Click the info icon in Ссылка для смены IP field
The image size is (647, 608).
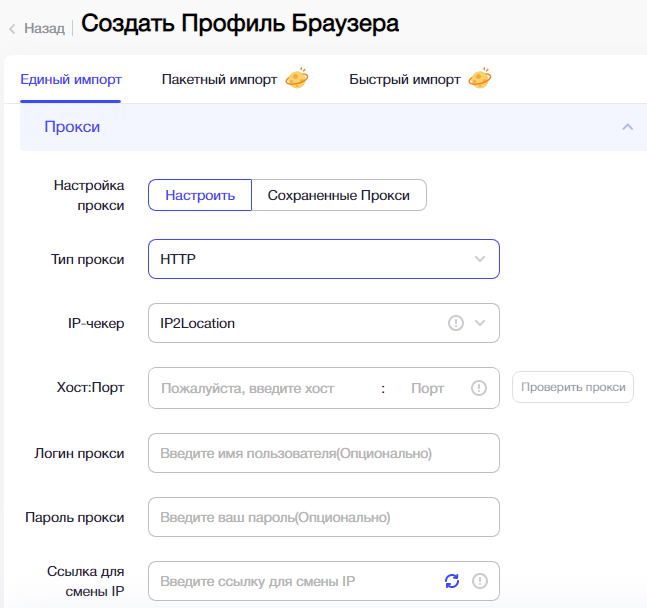(x=479, y=581)
